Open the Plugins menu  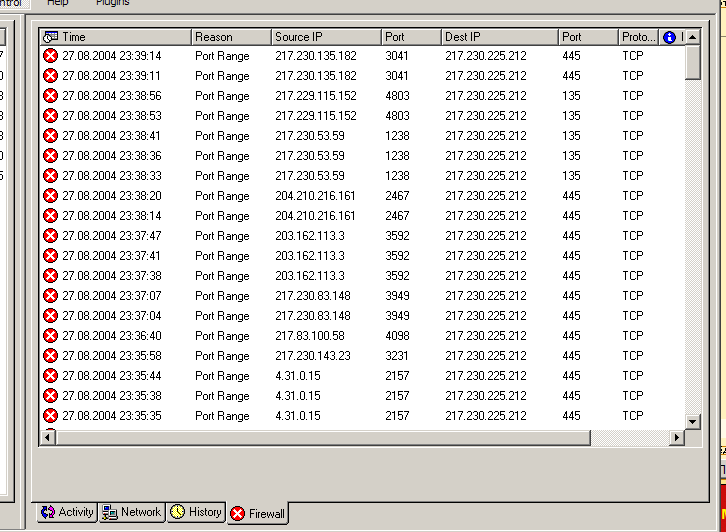pyautogui.click(x=113, y=3)
